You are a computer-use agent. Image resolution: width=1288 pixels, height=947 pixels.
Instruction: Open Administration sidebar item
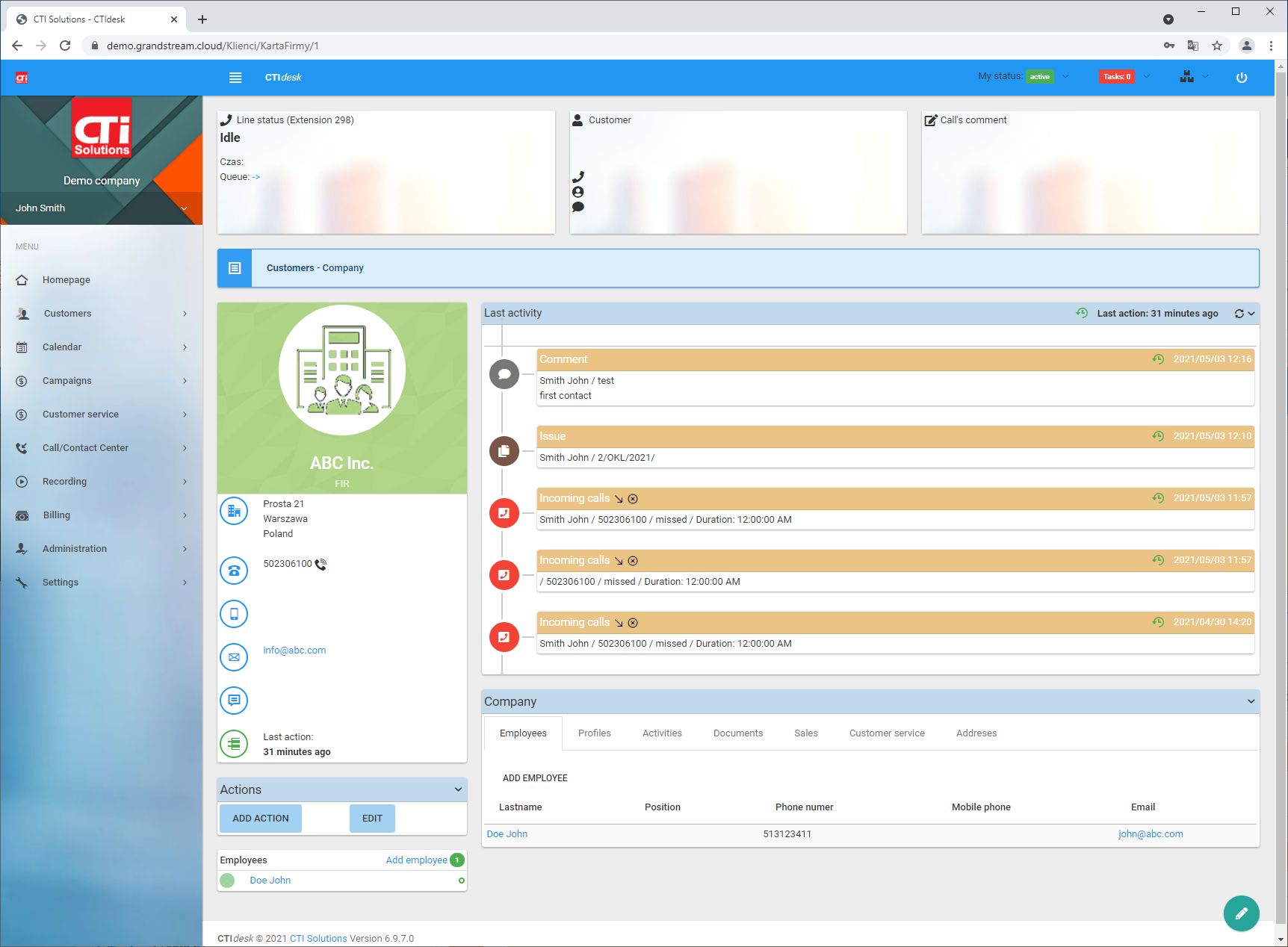click(102, 549)
